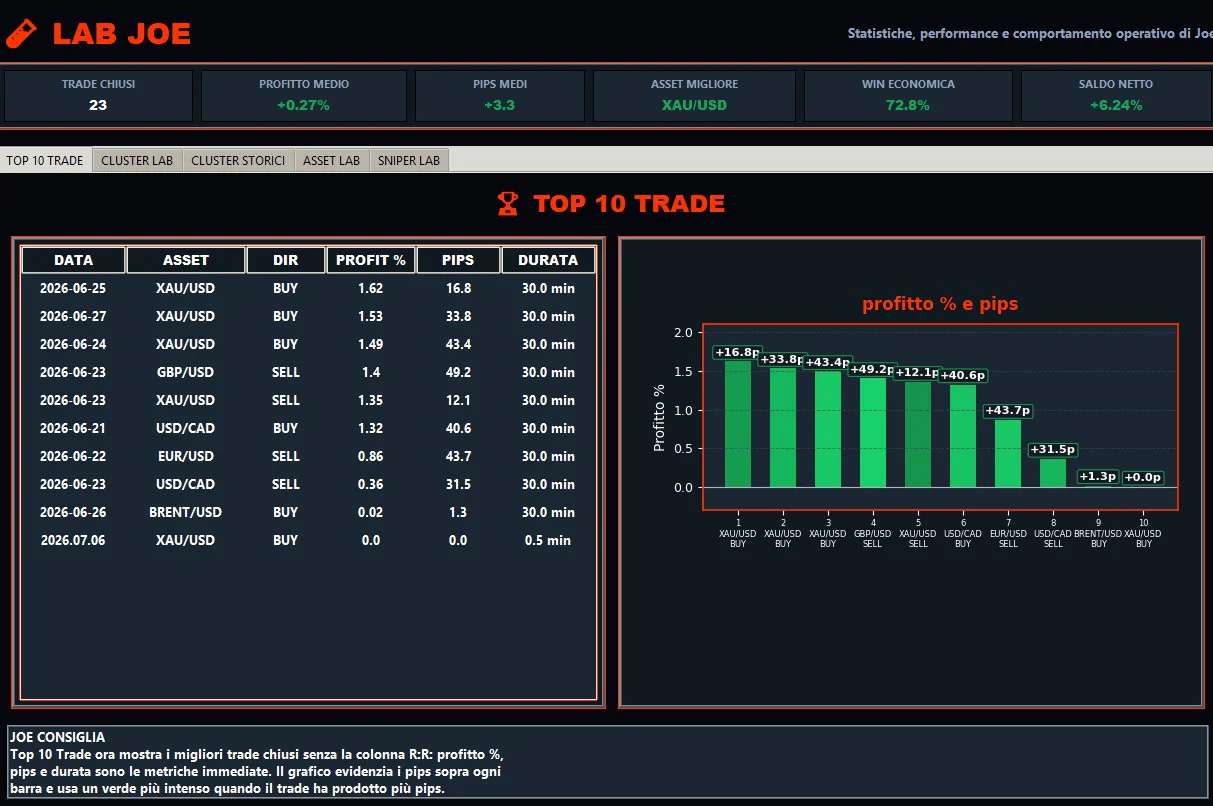Image resolution: width=1213 pixels, height=806 pixels.
Task: Click the PROFIT % column header
Action: click(371, 260)
